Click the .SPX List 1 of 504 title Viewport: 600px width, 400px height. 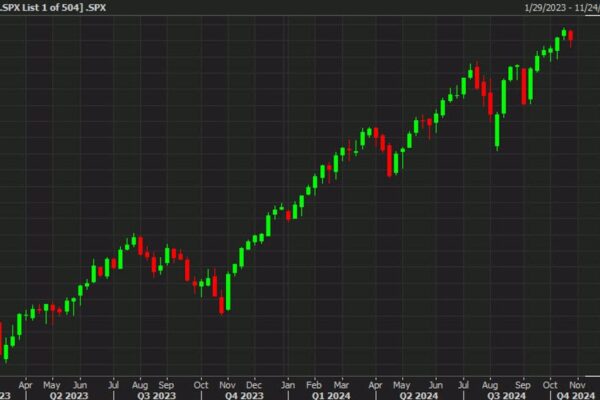(53, 7)
